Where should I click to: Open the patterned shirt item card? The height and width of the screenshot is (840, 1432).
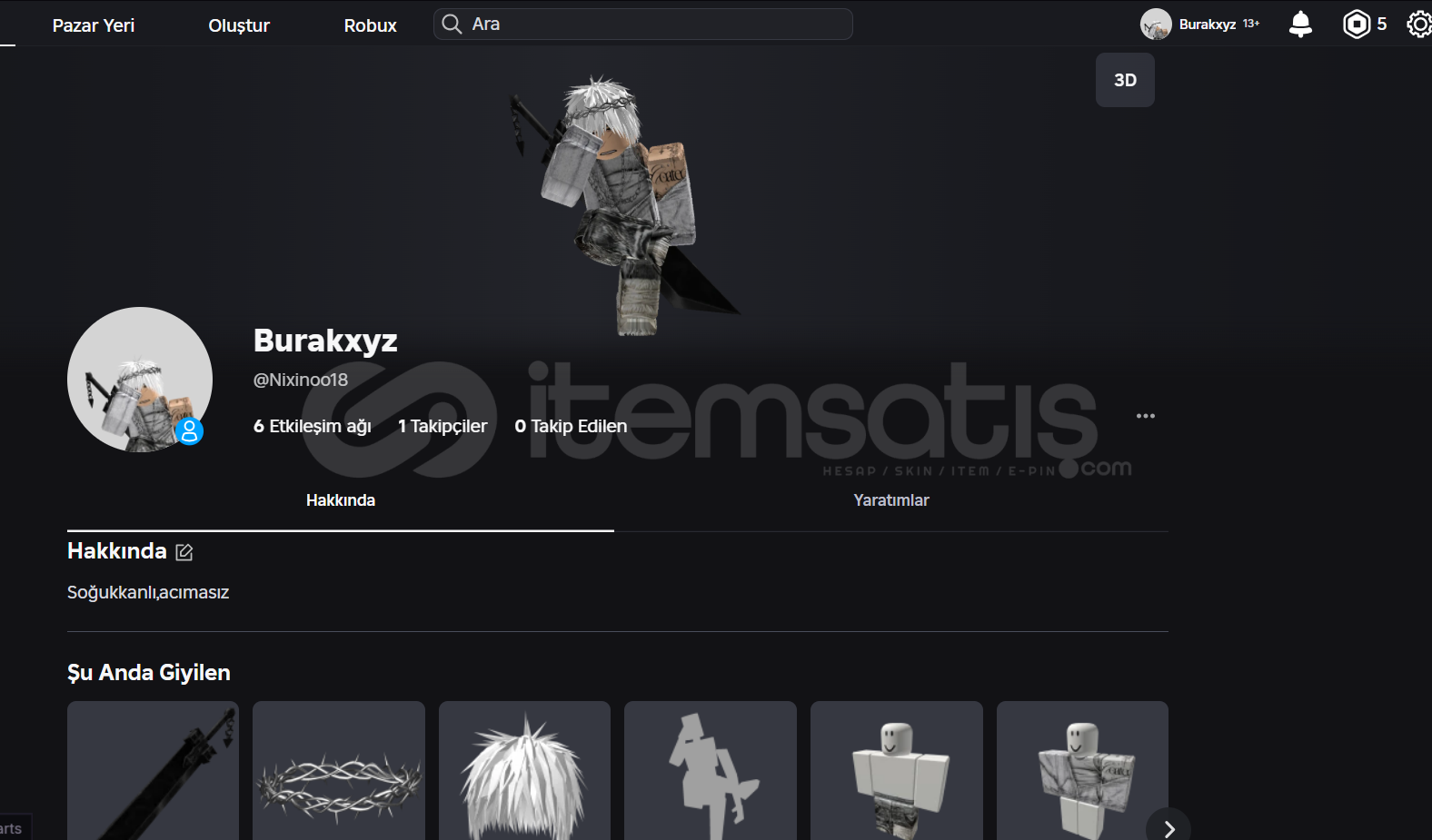[x=1082, y=770]
